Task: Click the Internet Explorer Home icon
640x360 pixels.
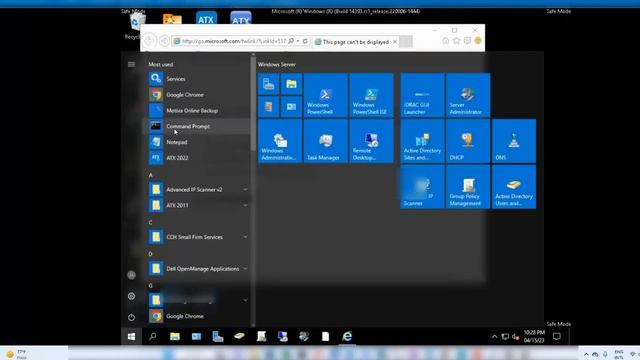Action: pos(446,41)
